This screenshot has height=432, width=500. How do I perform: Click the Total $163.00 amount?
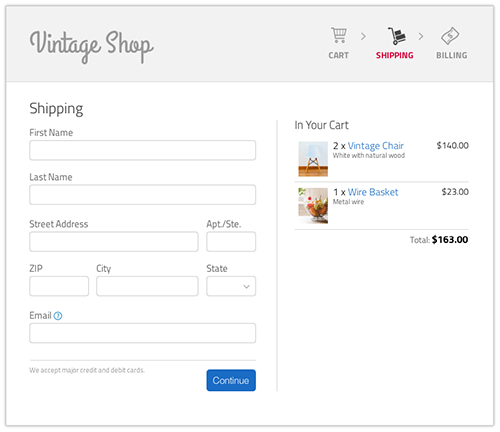(450, 240)
